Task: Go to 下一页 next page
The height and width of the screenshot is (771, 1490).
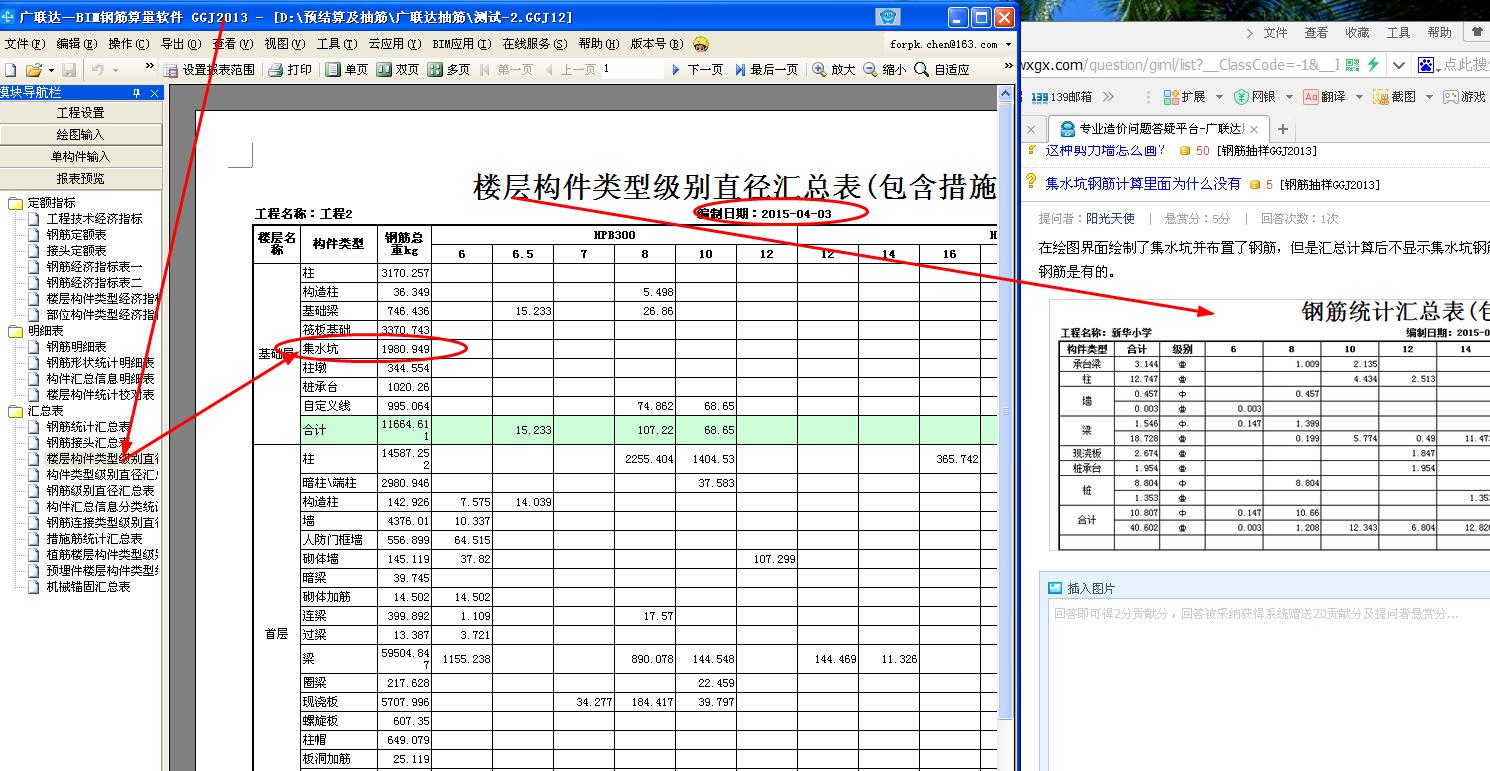Action: [696, 70]
